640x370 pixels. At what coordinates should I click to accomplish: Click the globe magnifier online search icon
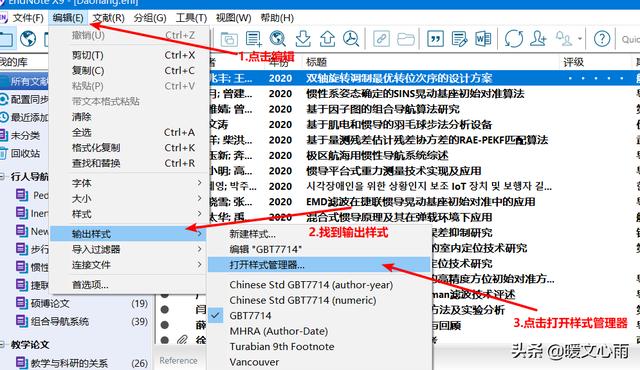[x=278, y=39]
